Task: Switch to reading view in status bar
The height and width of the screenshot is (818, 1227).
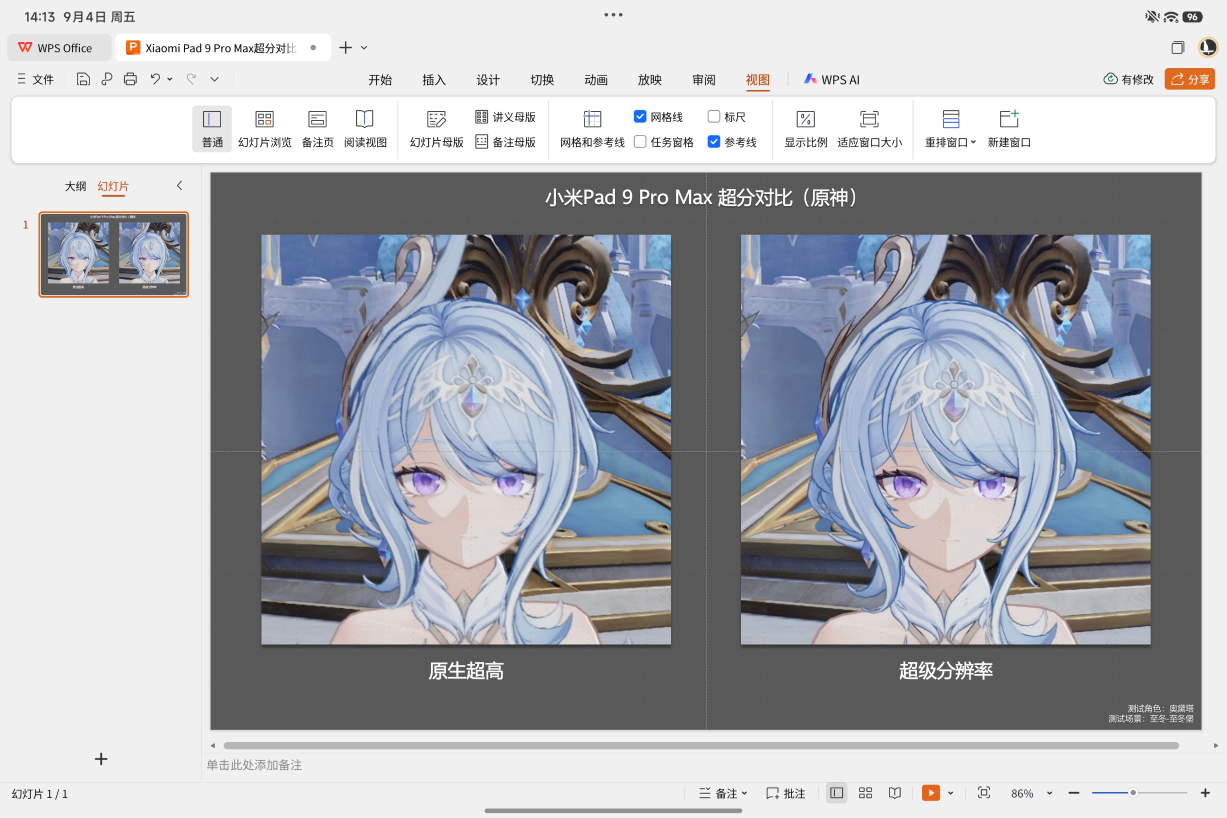Action: [x=895, y=793]
